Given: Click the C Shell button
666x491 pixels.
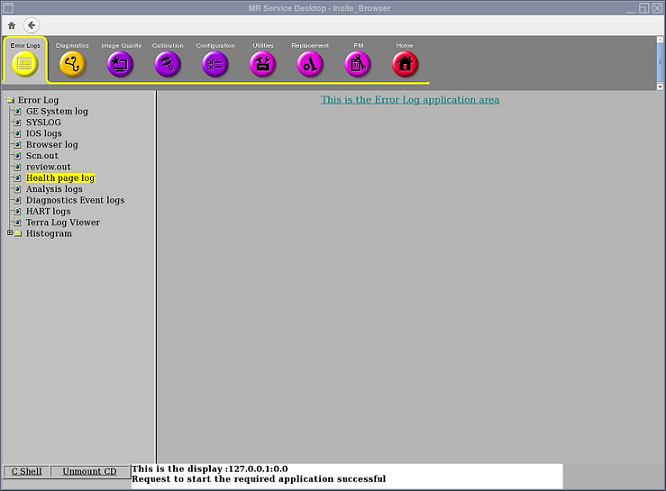Looking at the screenshot, I should tap(27, 471).
